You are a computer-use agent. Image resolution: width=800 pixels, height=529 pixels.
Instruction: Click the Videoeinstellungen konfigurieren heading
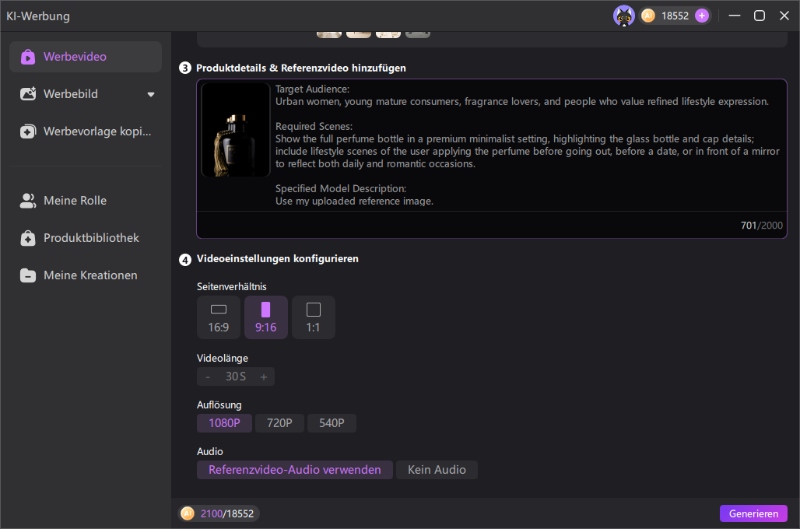click(278, 259)
